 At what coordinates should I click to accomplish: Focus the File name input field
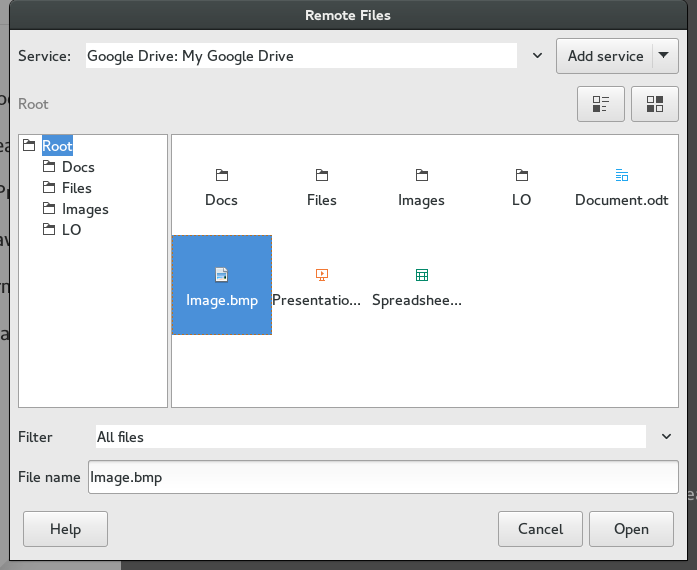(383, 477)
